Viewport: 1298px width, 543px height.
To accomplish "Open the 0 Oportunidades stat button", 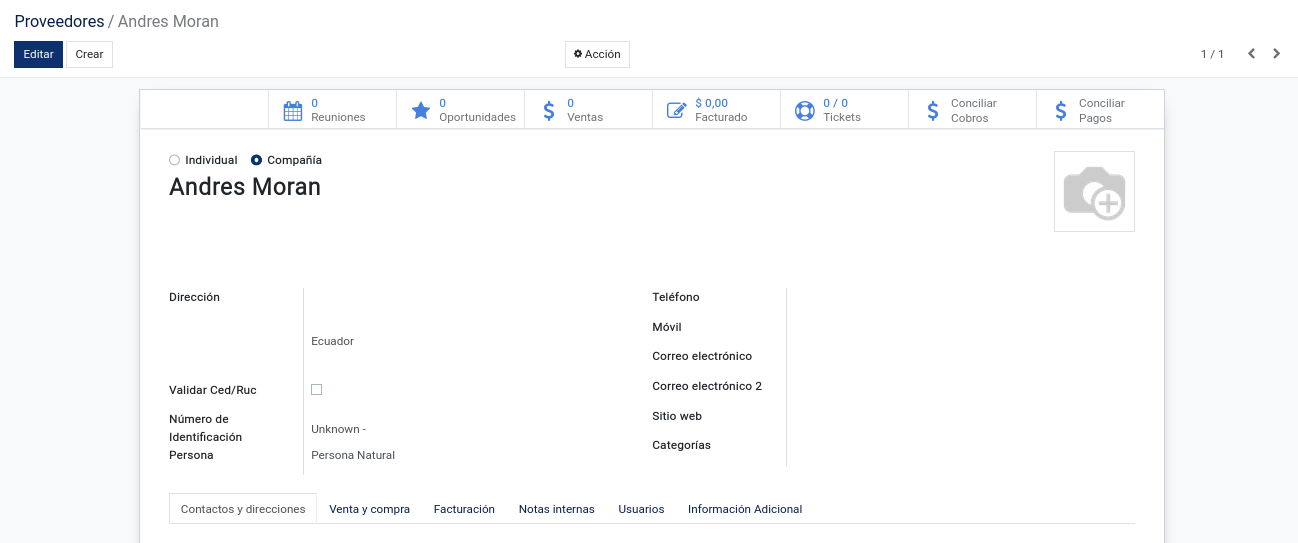I will click(x=460, y=110).
